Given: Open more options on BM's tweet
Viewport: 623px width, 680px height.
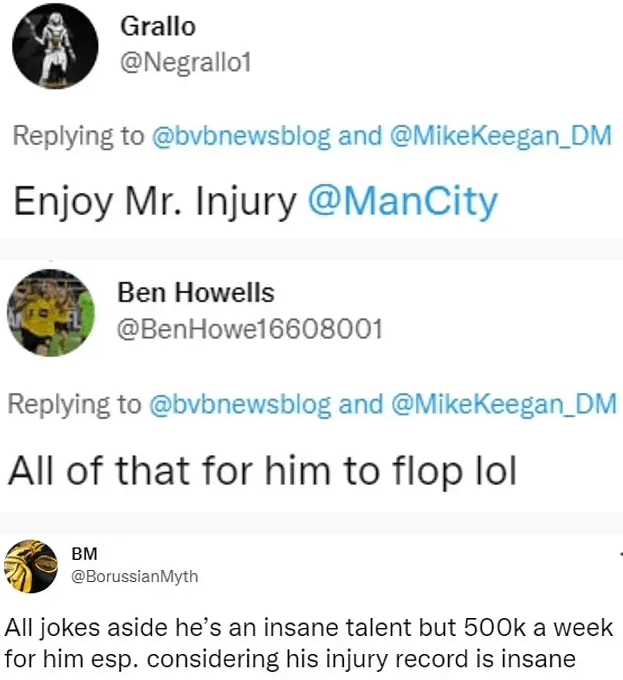Looking at the screenshot, I should (619, 553).
